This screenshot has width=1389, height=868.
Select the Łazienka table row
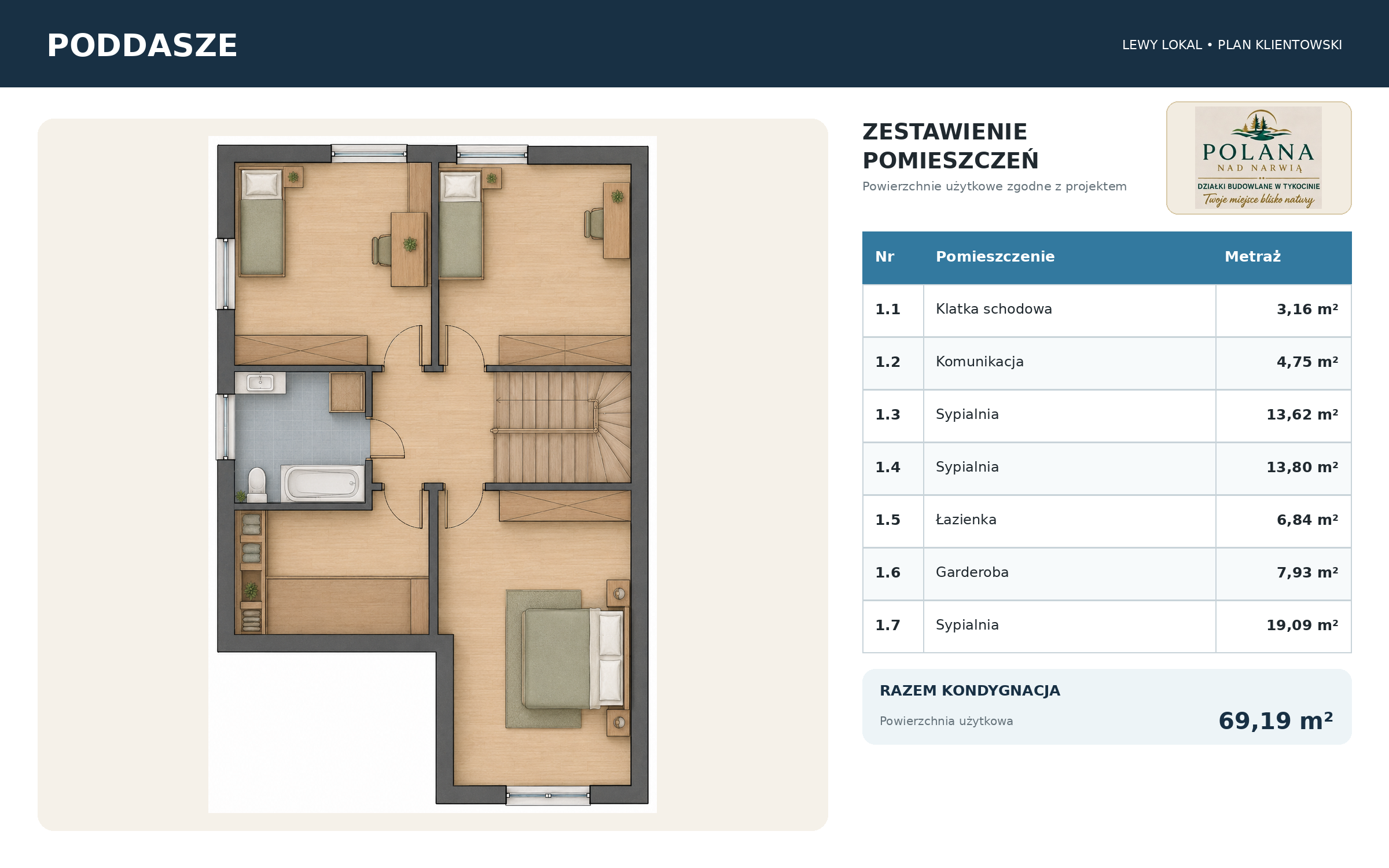pyautogui.click(x=1107, y=521)
